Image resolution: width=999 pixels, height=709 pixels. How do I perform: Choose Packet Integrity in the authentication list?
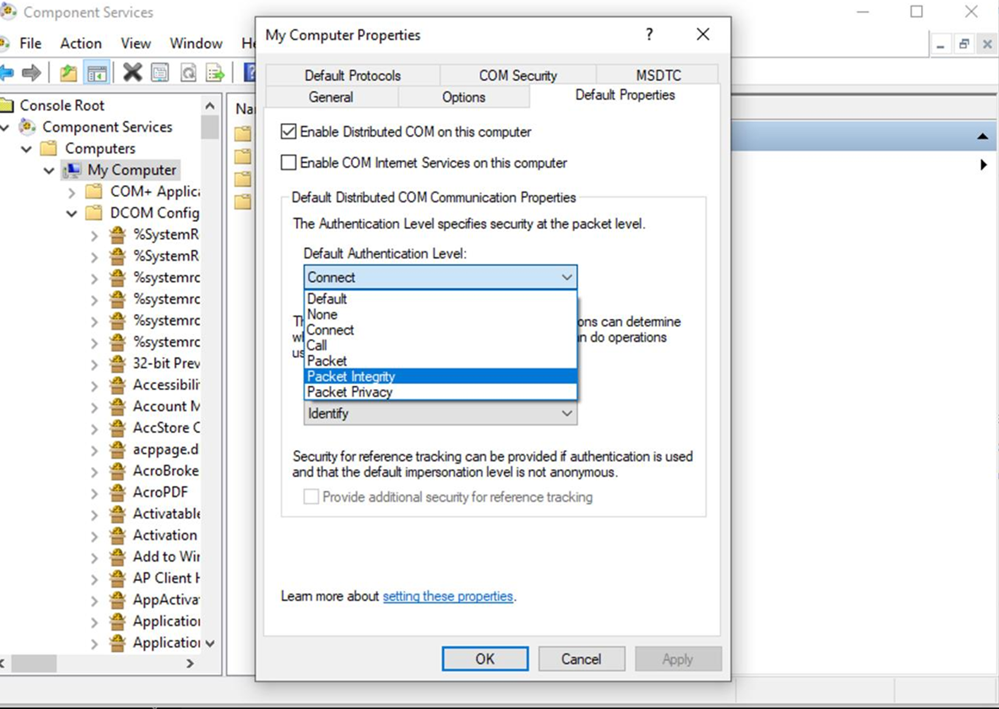pyautogui.click(x=440, y=376)
